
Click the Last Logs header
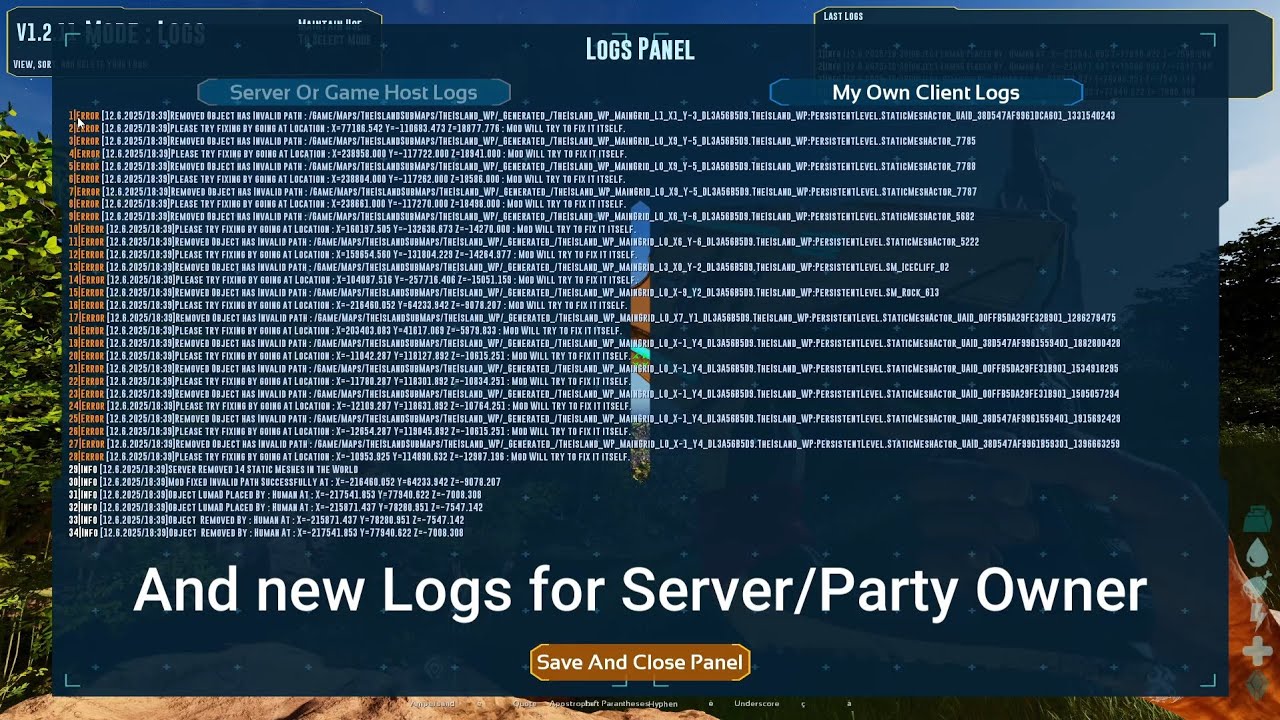pyautogui.click(x=843, y=16)
